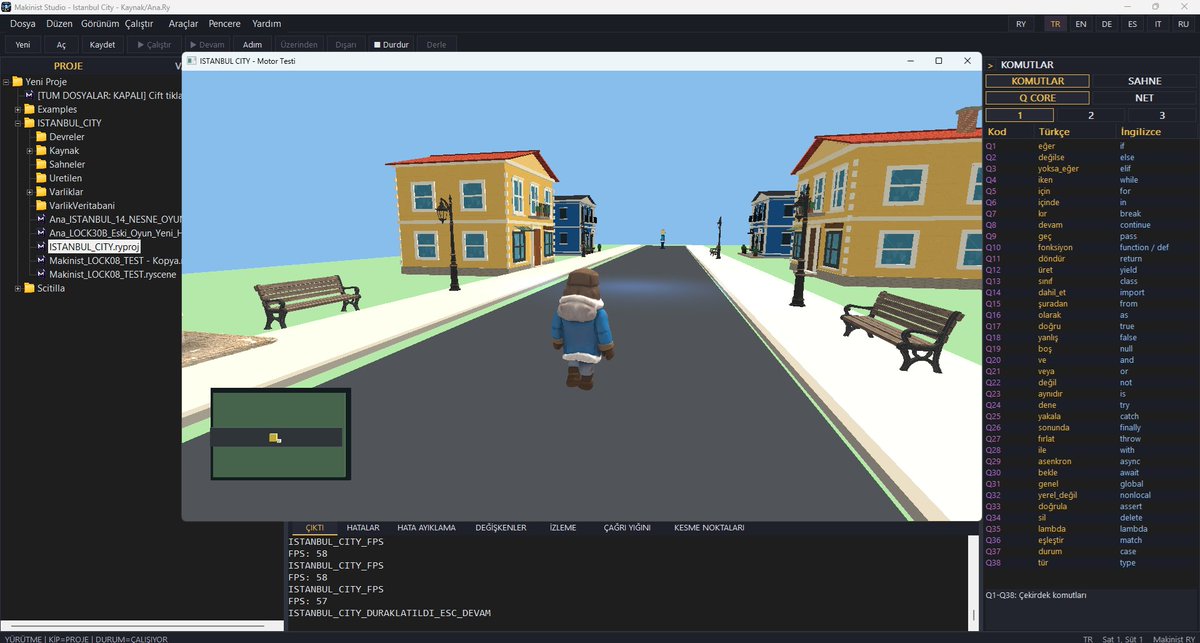Click file icon of Ana_LOCK30B_Eski_Oyun
The image size is (1200, 643).
click(41, 233)
